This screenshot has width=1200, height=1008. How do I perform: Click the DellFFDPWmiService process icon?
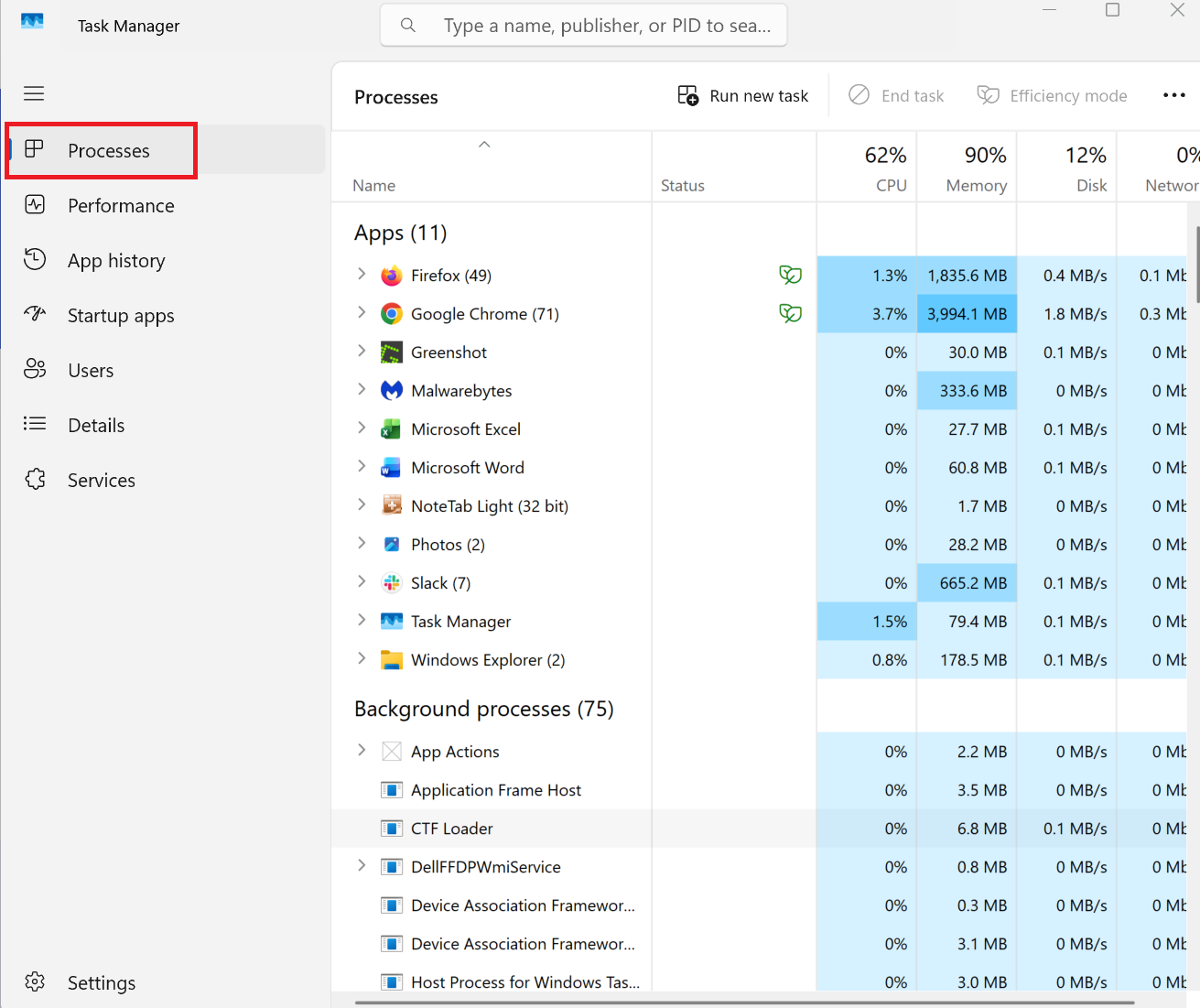(x=392, y=867)
